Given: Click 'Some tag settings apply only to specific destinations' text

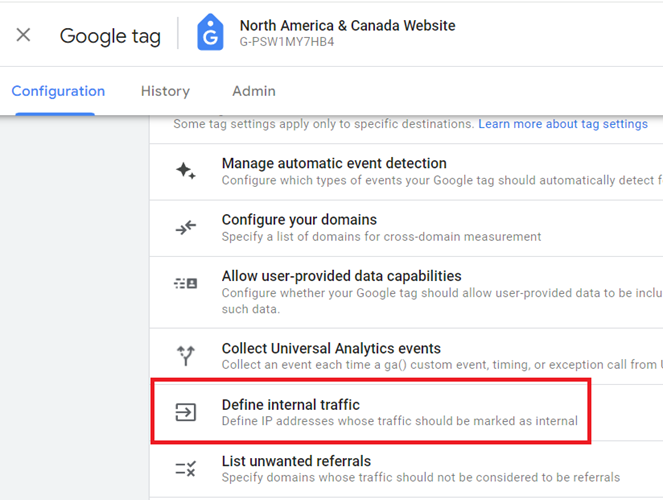Looking at the screenshot, I should coord(323,124).
